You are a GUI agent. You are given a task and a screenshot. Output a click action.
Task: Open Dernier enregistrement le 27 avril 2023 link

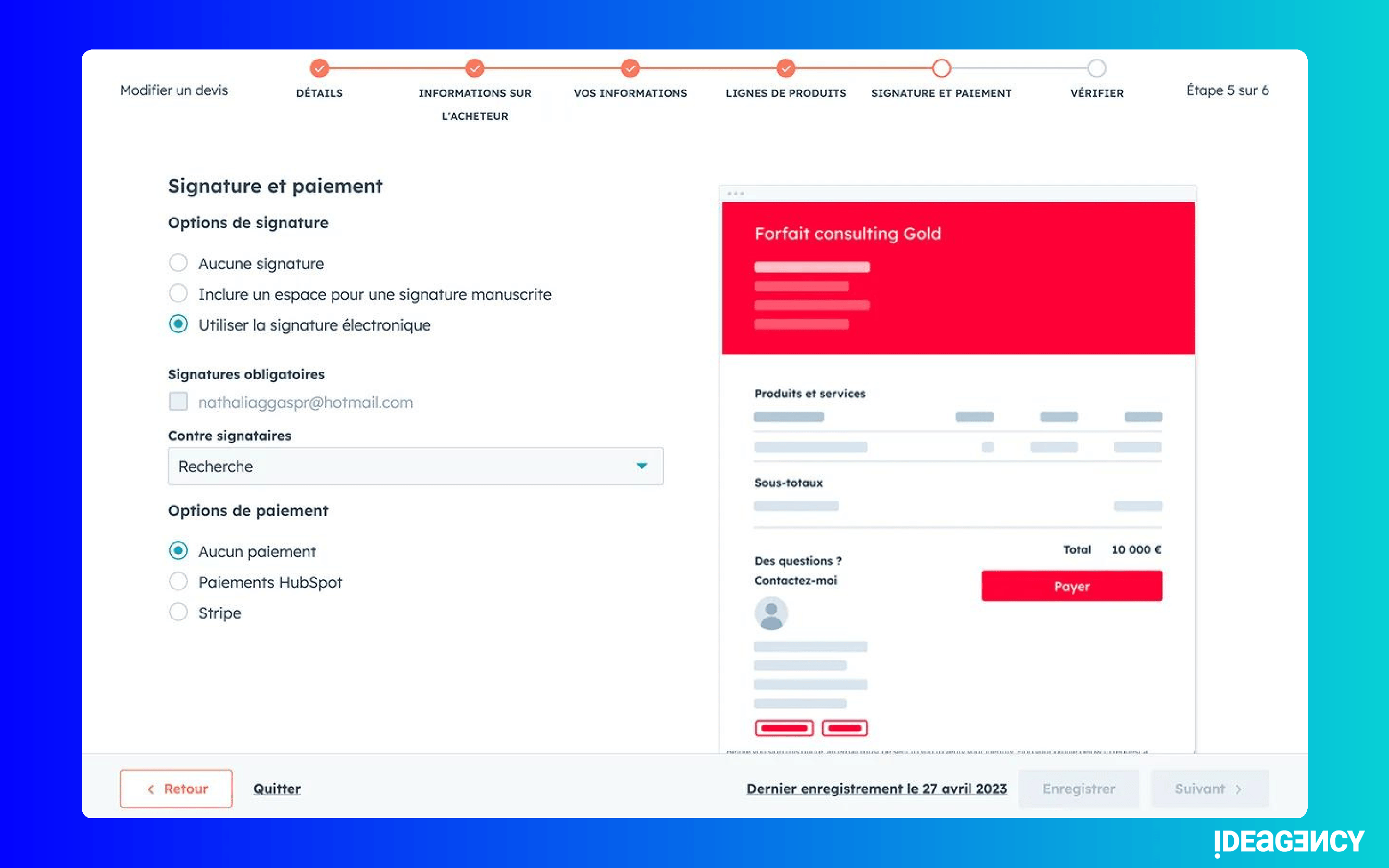click(876, 789)
